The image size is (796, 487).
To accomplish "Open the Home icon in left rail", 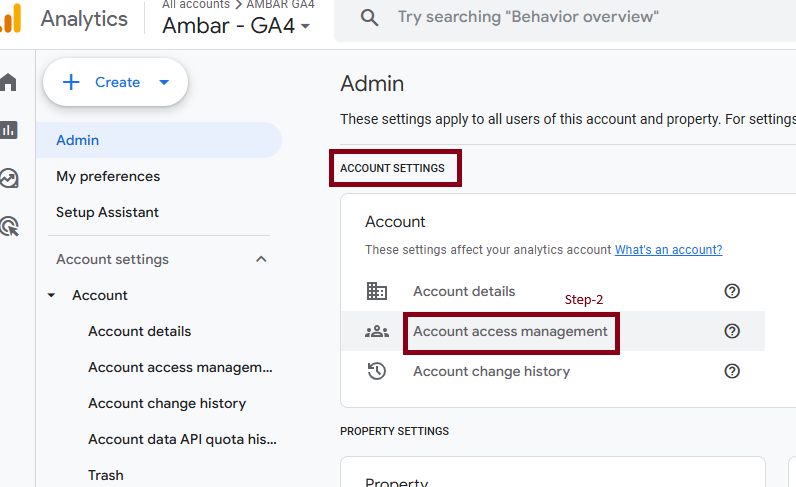I will (x=8, y=82).
